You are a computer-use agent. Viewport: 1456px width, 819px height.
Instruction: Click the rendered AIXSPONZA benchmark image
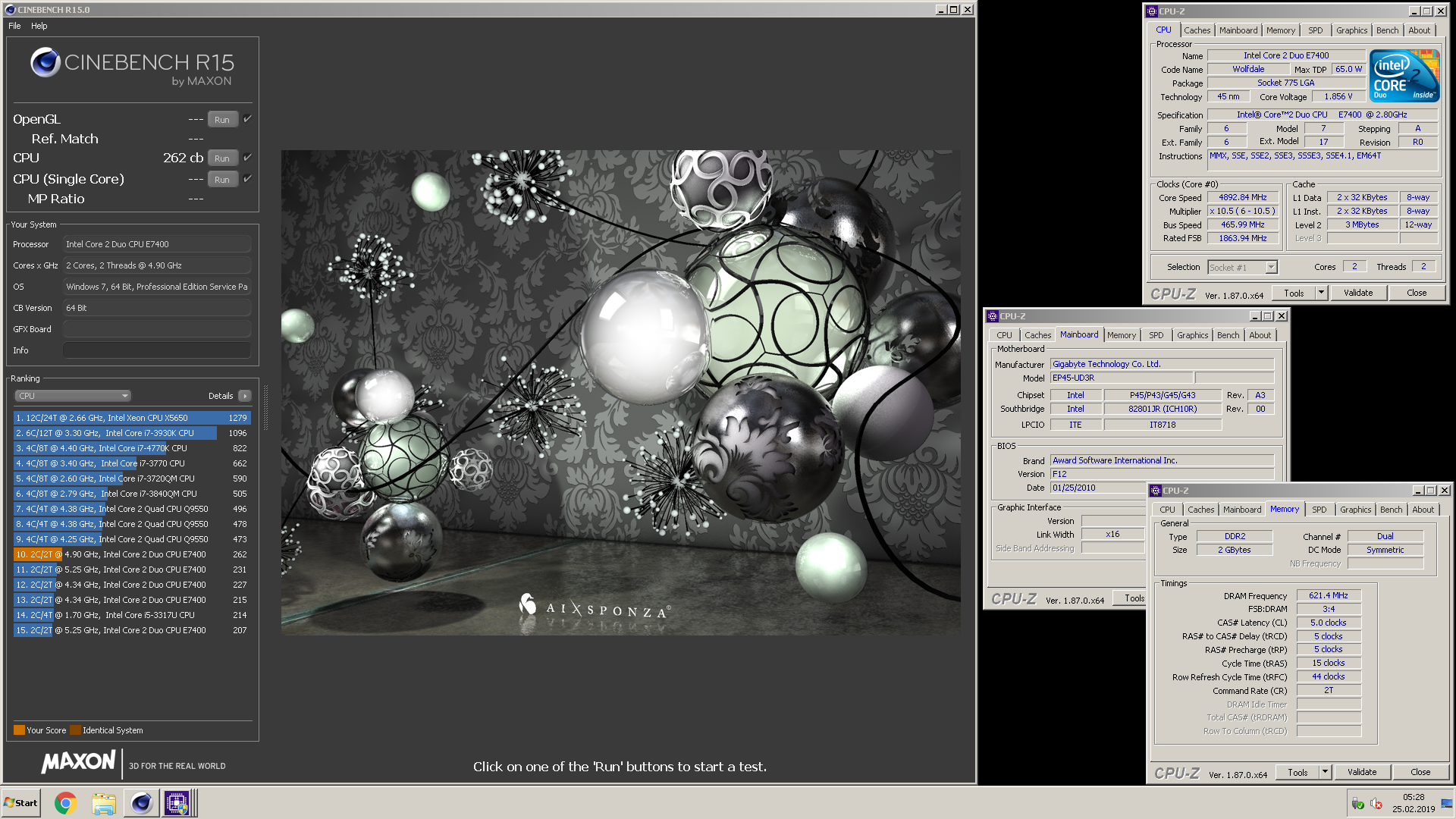click(x=620, y=392)
